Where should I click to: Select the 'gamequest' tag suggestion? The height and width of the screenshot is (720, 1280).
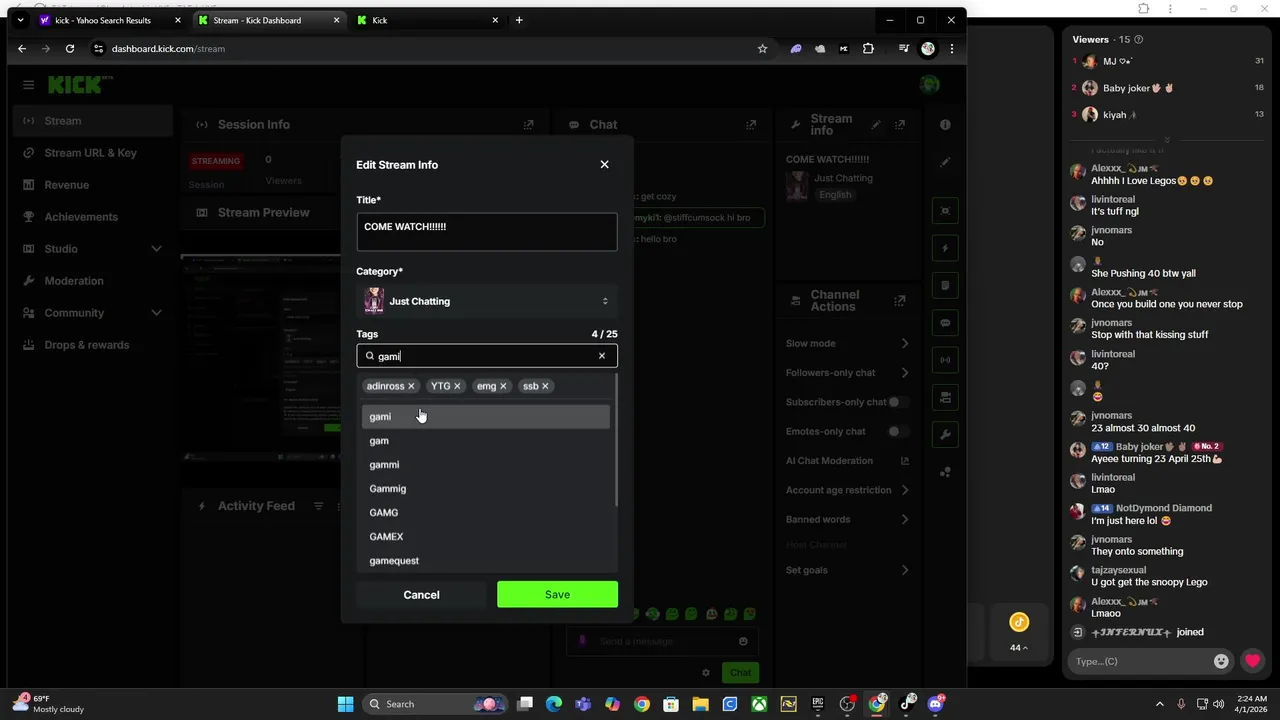pos(485,560)
